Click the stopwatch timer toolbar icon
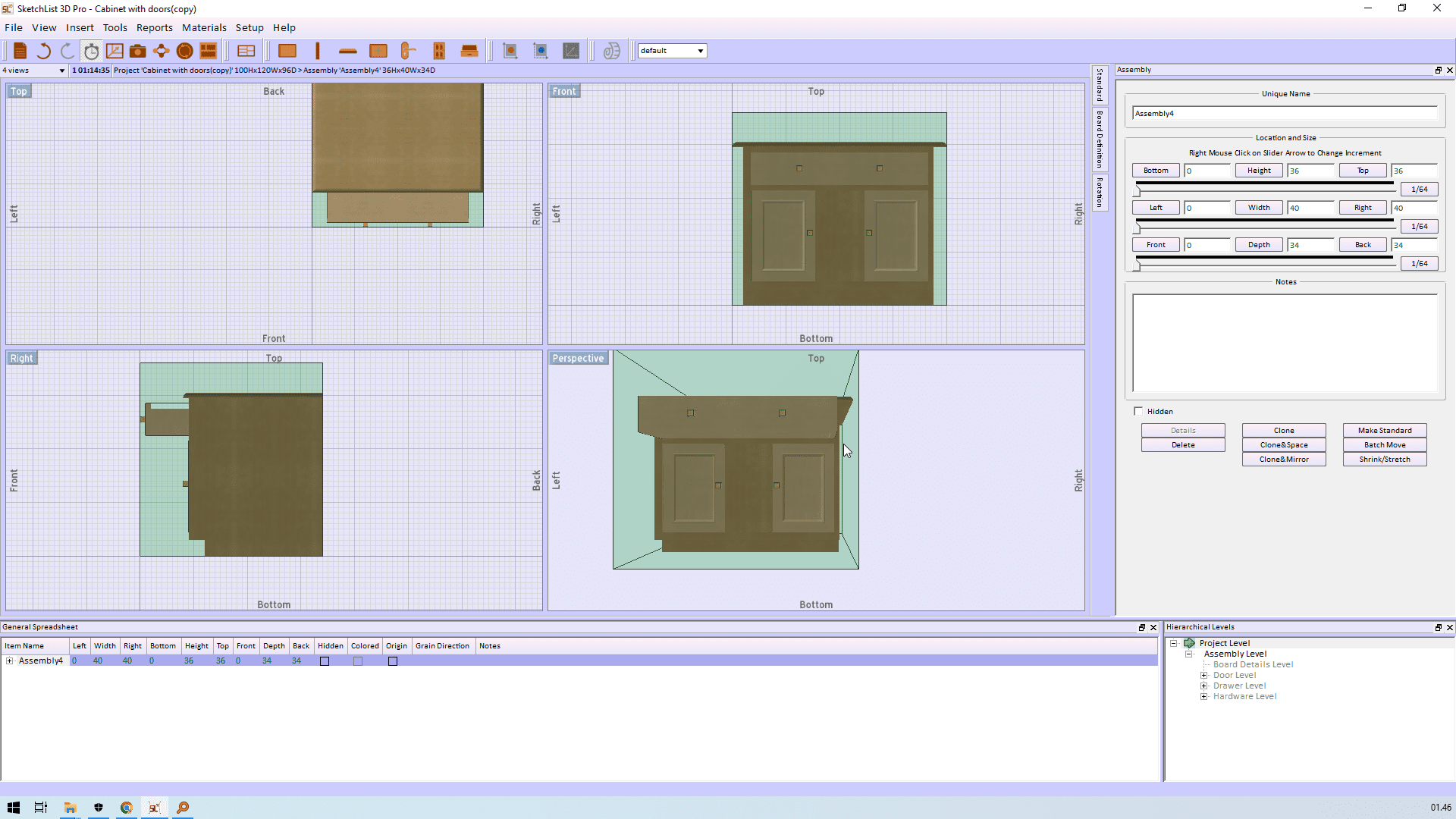 [91, 51]
